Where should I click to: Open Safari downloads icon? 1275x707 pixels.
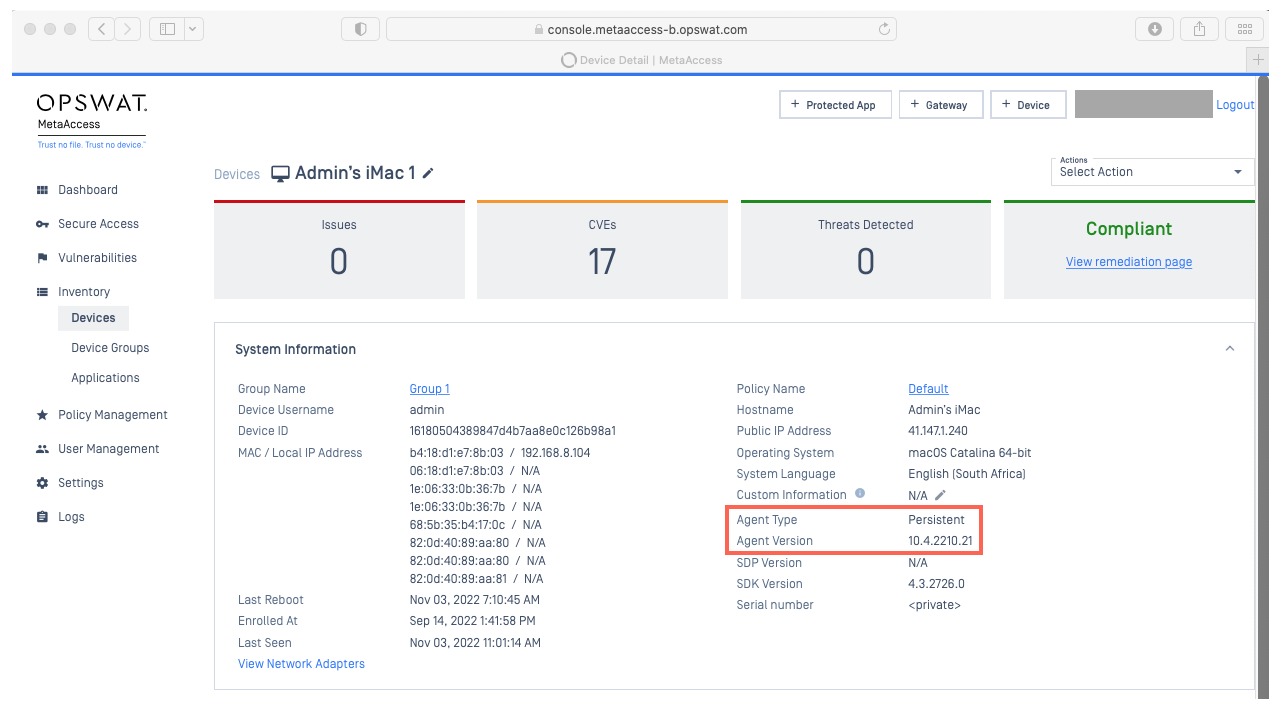1154,29
